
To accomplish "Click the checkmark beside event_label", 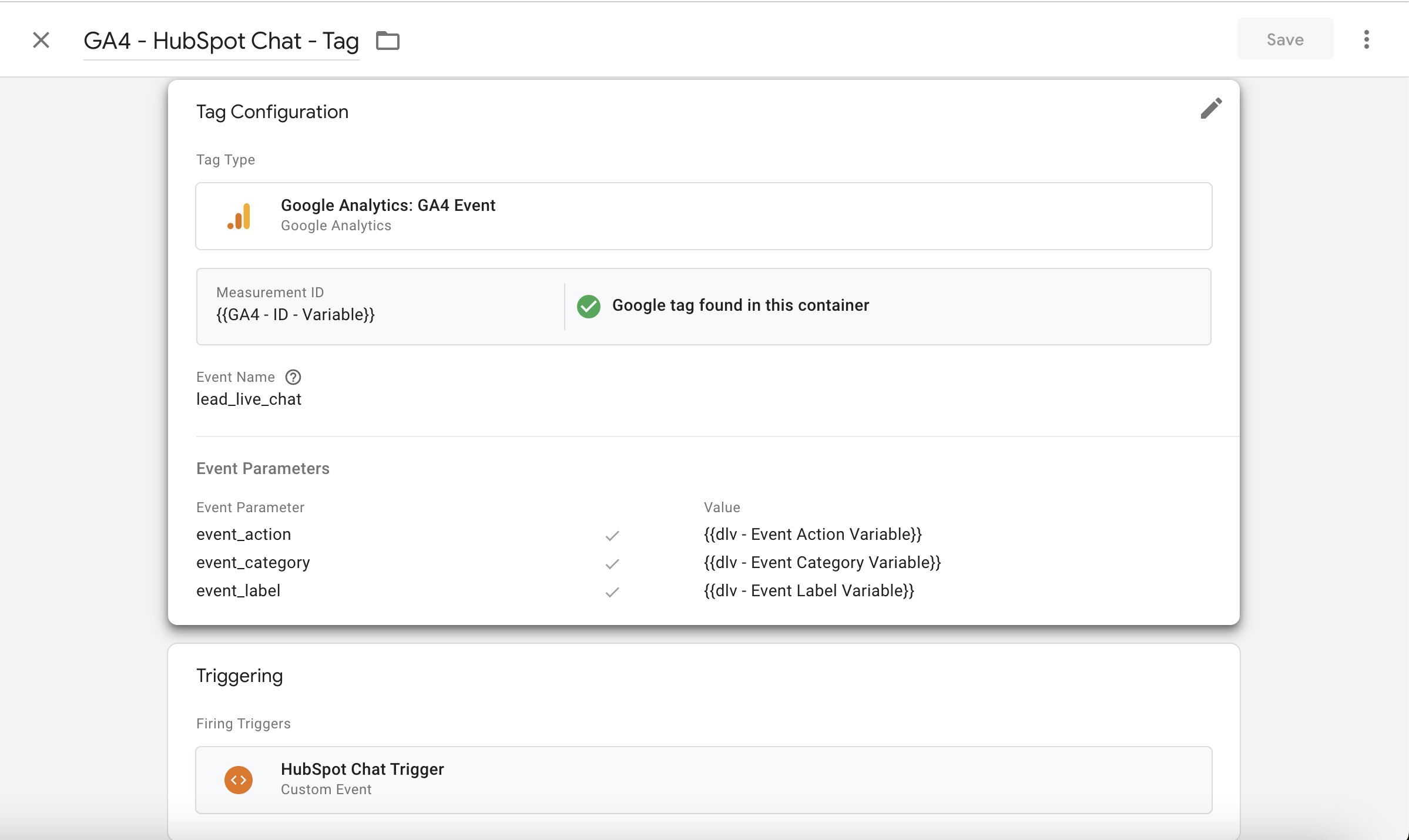I will 612,592.
